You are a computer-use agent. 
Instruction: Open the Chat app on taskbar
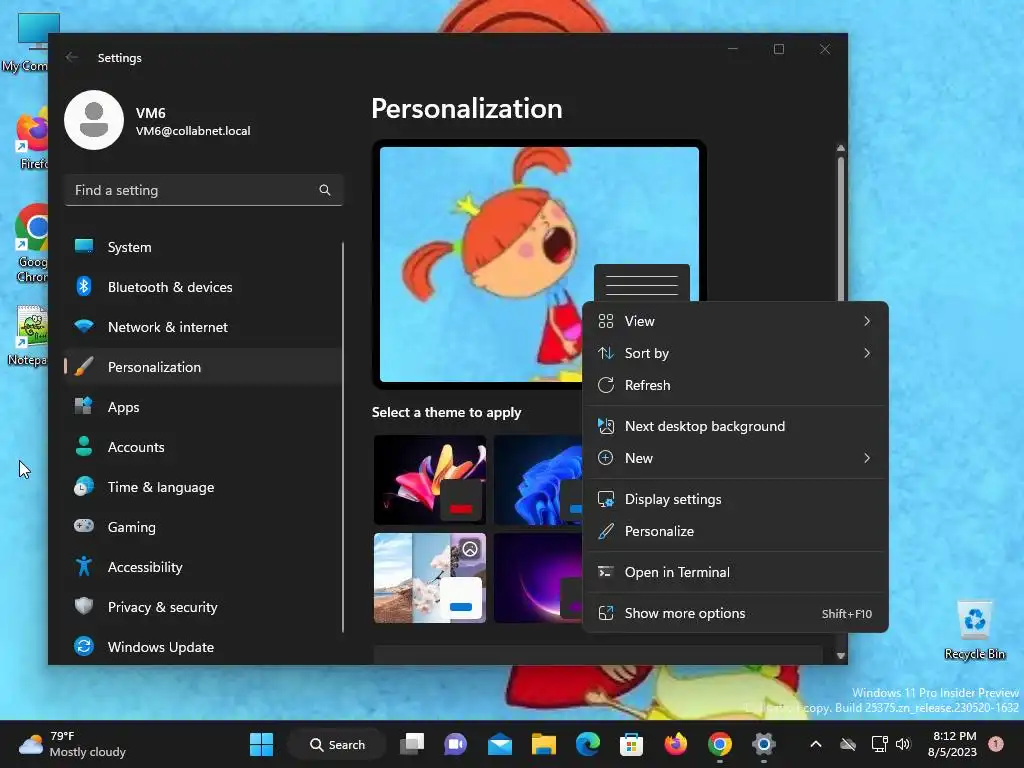(x=456, y=744)
